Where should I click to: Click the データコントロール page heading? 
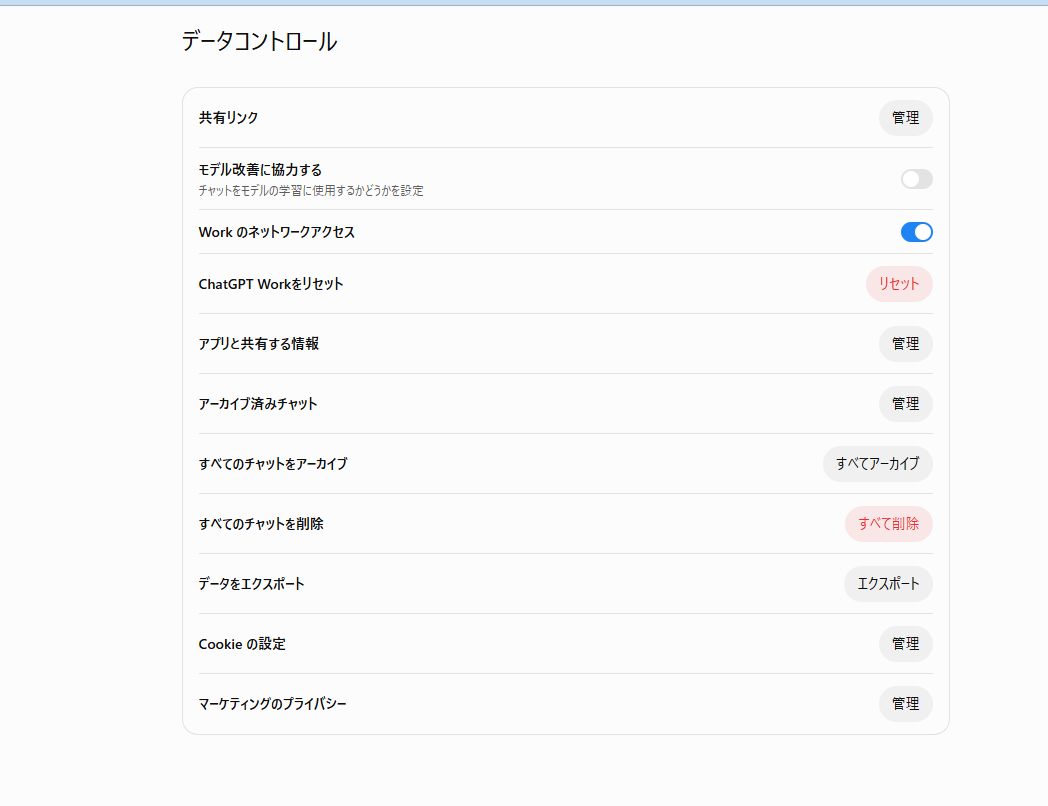[x=259, y=41]
